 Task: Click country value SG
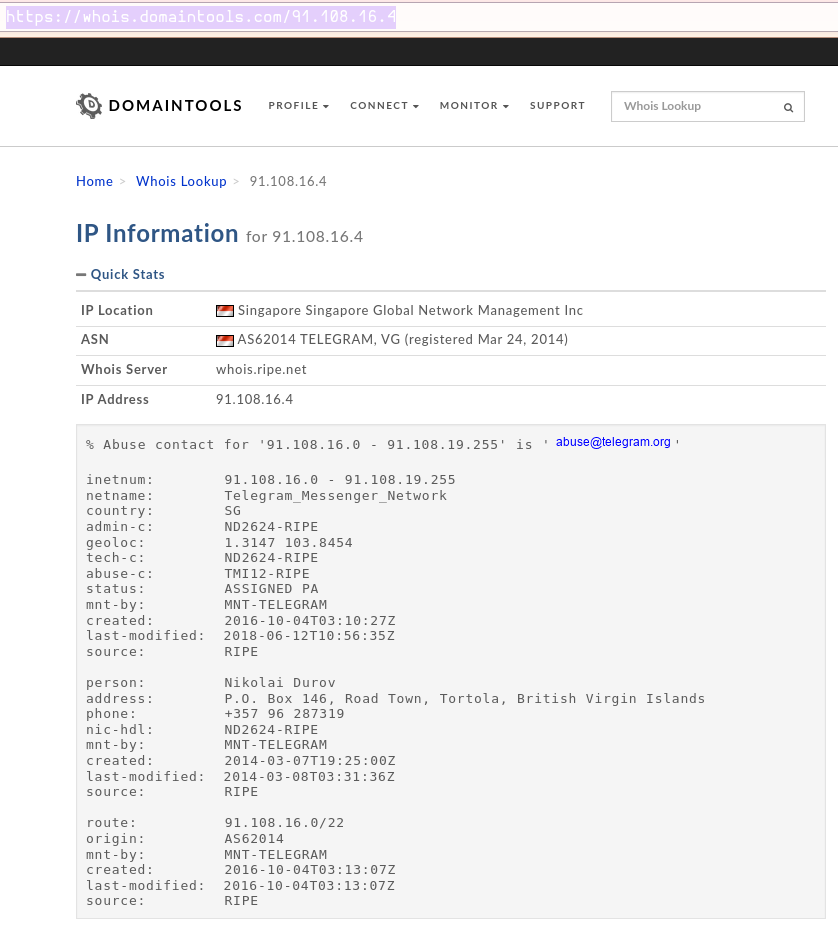click(233, 511)
